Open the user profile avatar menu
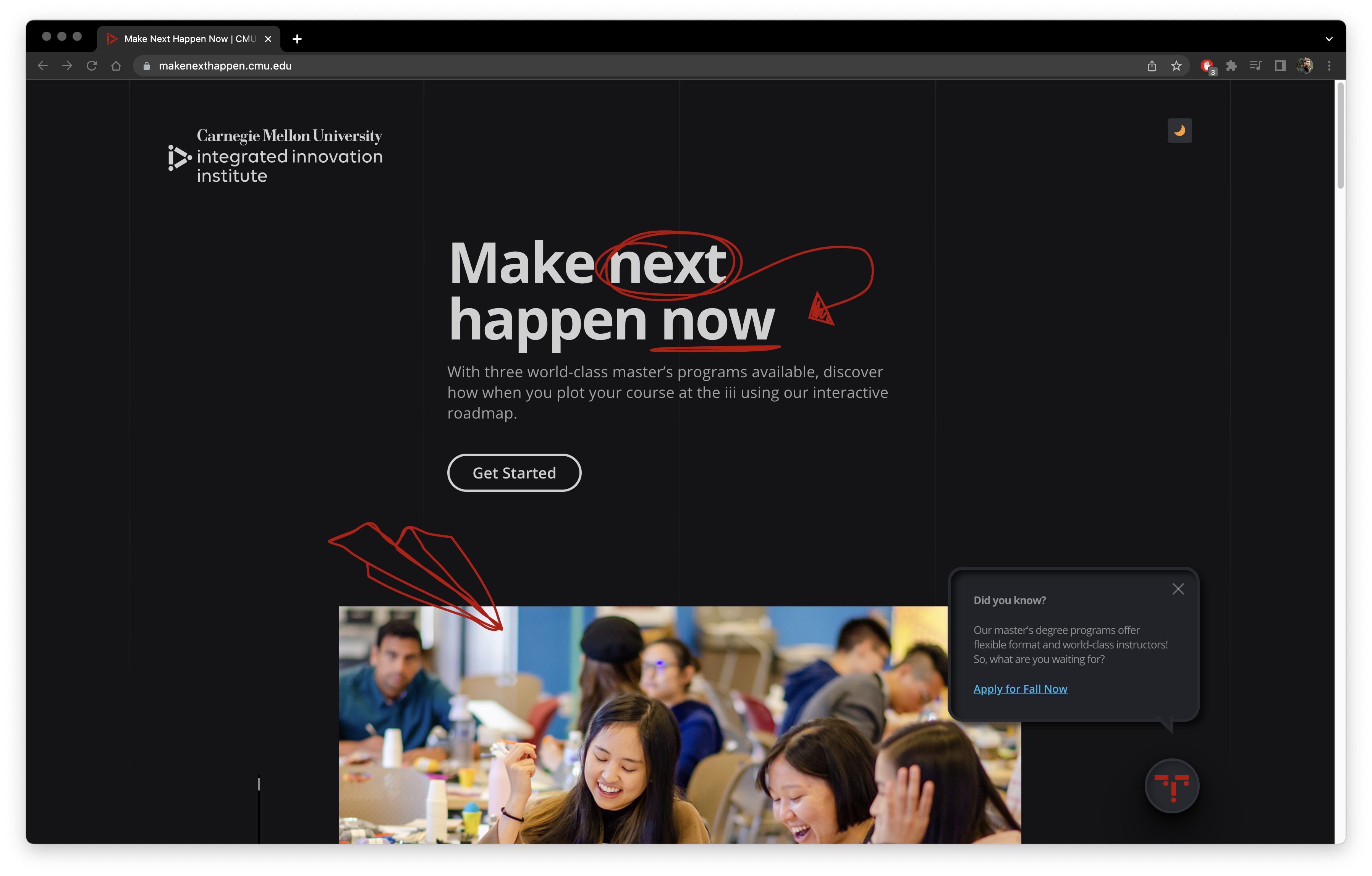Viewport: 1372px width, 876px height. click(x=1305, y=66)
